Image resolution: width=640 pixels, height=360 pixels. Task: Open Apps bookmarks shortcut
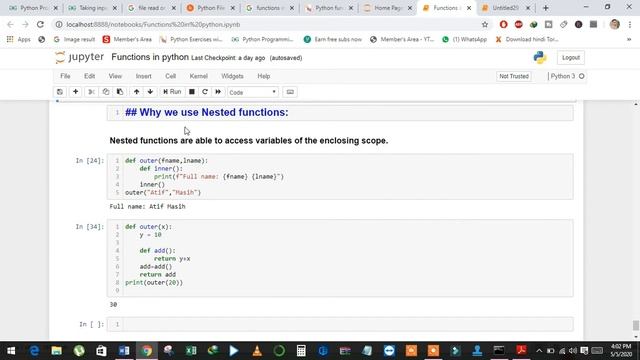tap(19, 40)
